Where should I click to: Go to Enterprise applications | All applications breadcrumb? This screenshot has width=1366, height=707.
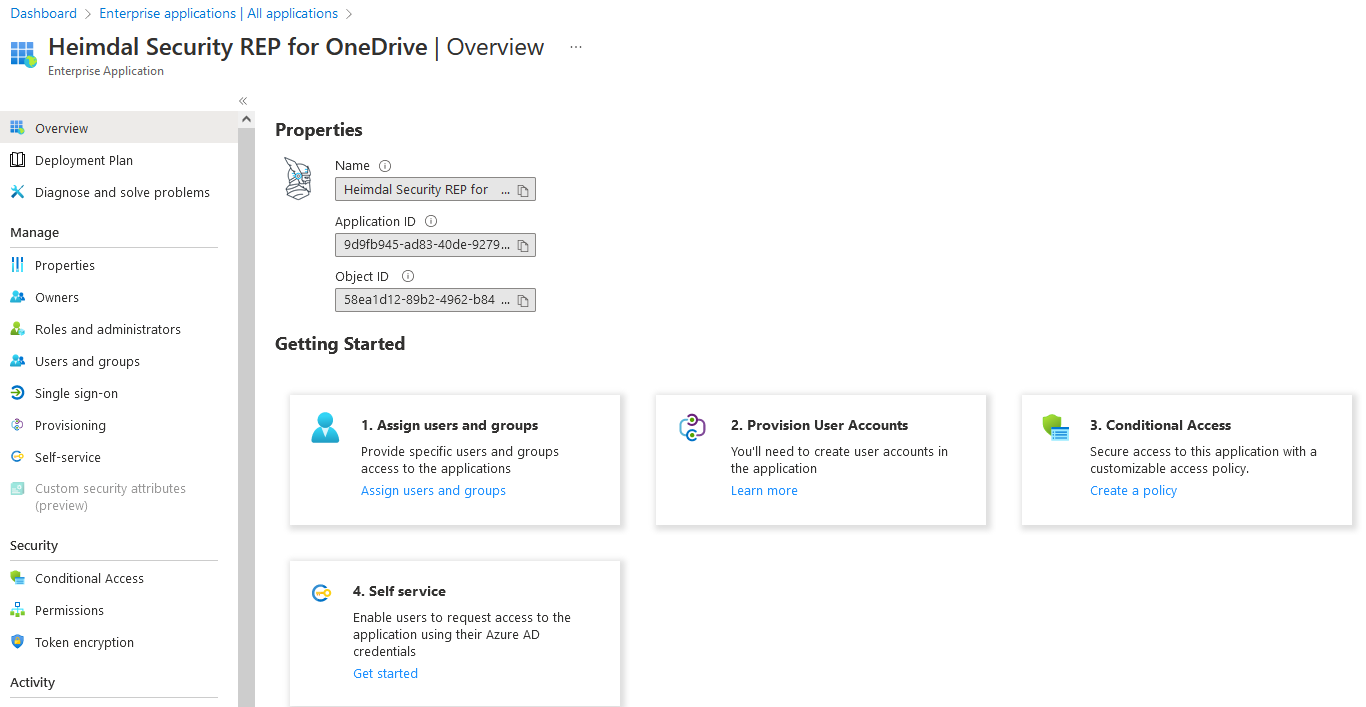tap(218, 13)
